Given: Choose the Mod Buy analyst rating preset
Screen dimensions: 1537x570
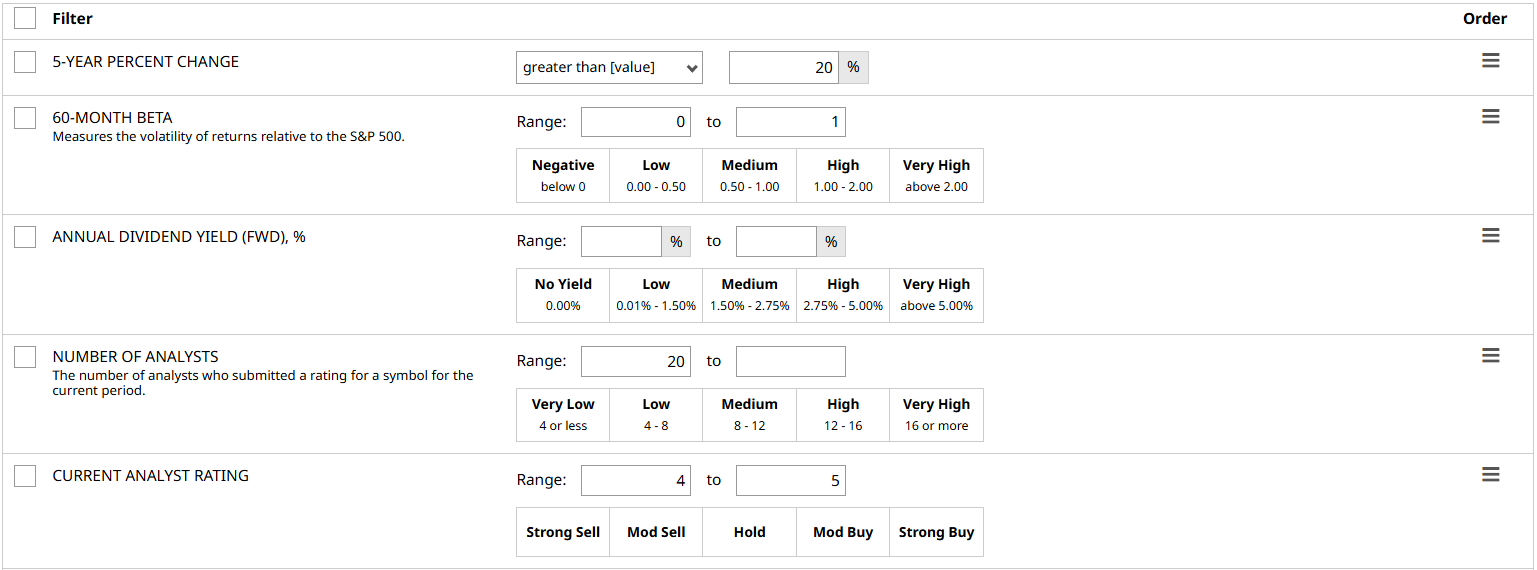Looking at the screenshot, I should [x=843, y=532].
